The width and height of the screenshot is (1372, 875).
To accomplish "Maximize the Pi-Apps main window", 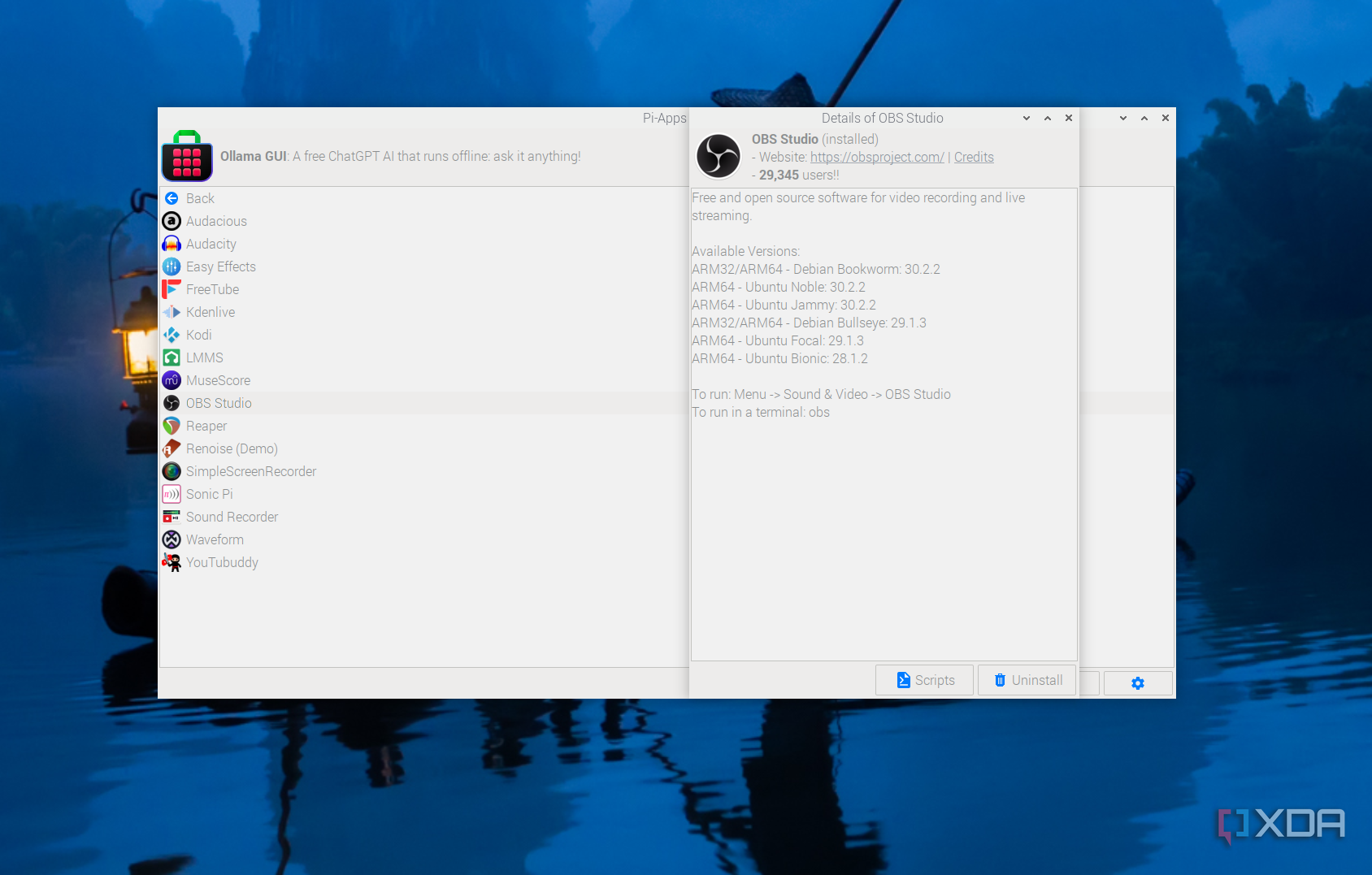I will pyautogui.click(x=1144, y=118).
